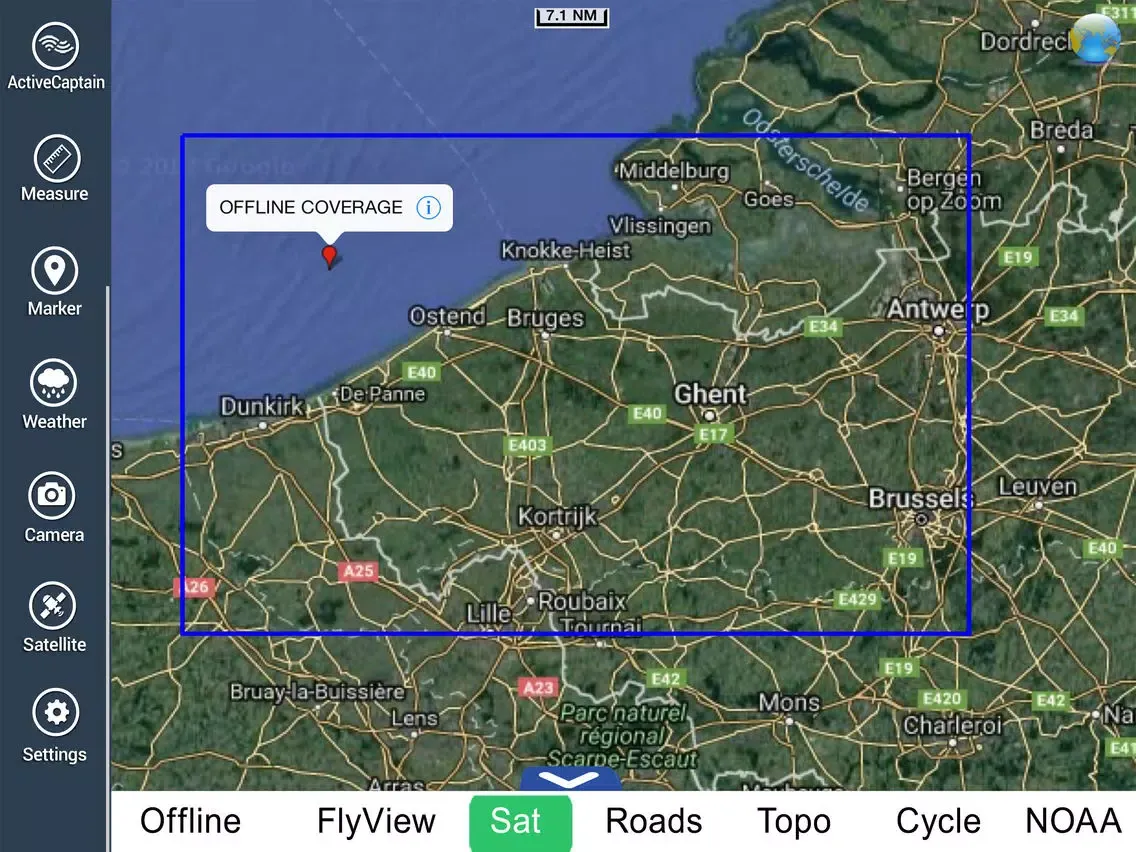Click the Bruges city label on map
Image resolution: width=1136 pixels, height=852 pixels.
pos(545,318)
